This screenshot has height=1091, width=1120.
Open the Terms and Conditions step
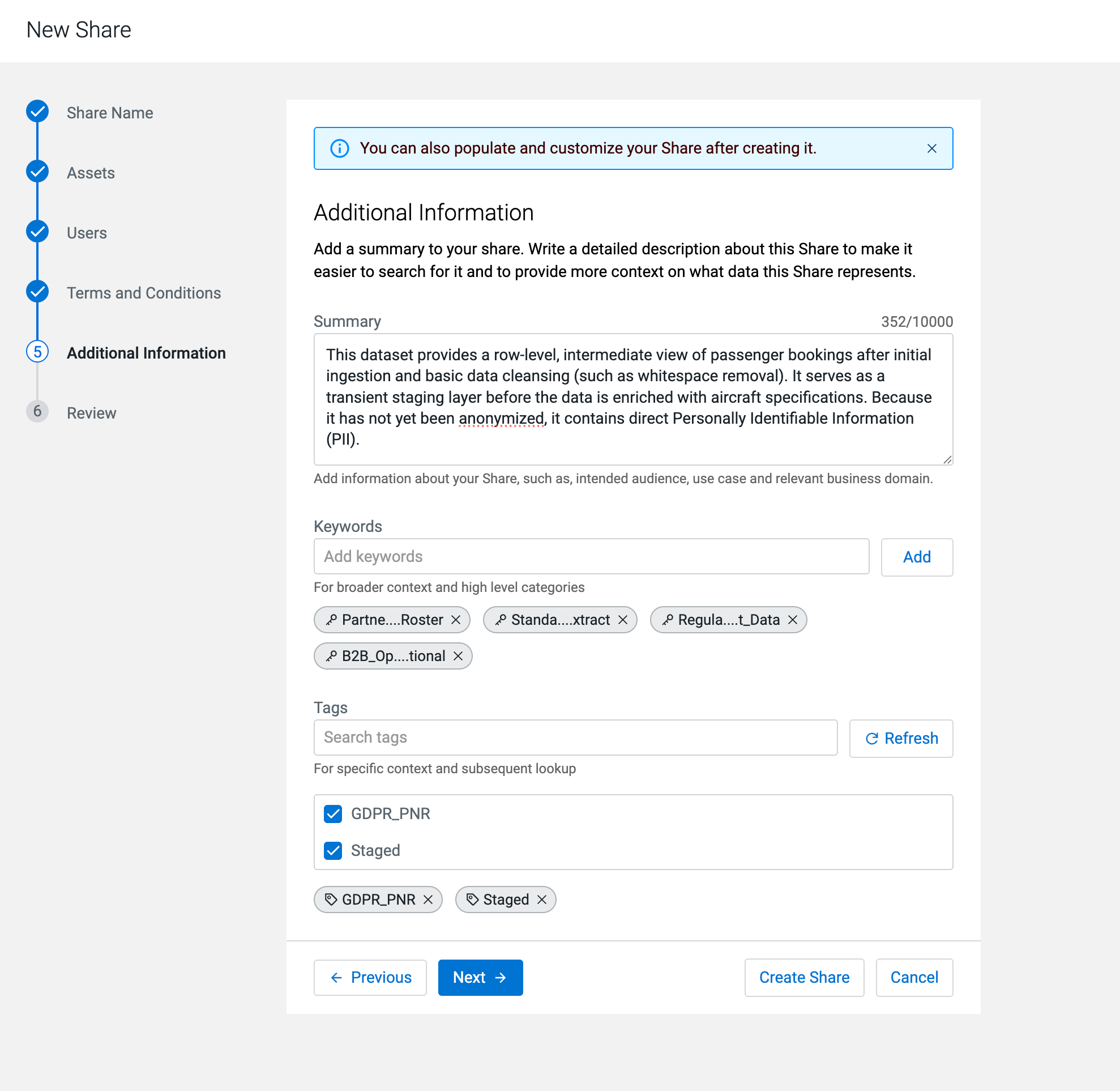click(x=143, y=293)
